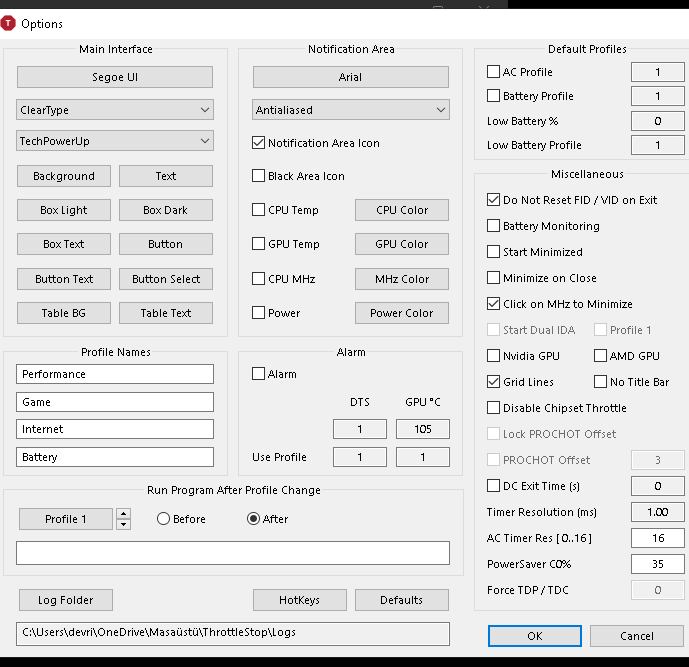Click the program path field under Profile 1

pos(233,553)
